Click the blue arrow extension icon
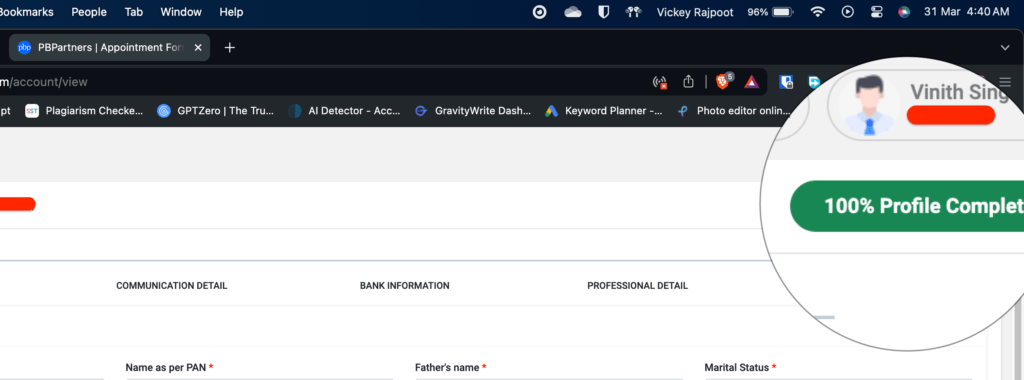 [x=814, y=82]
